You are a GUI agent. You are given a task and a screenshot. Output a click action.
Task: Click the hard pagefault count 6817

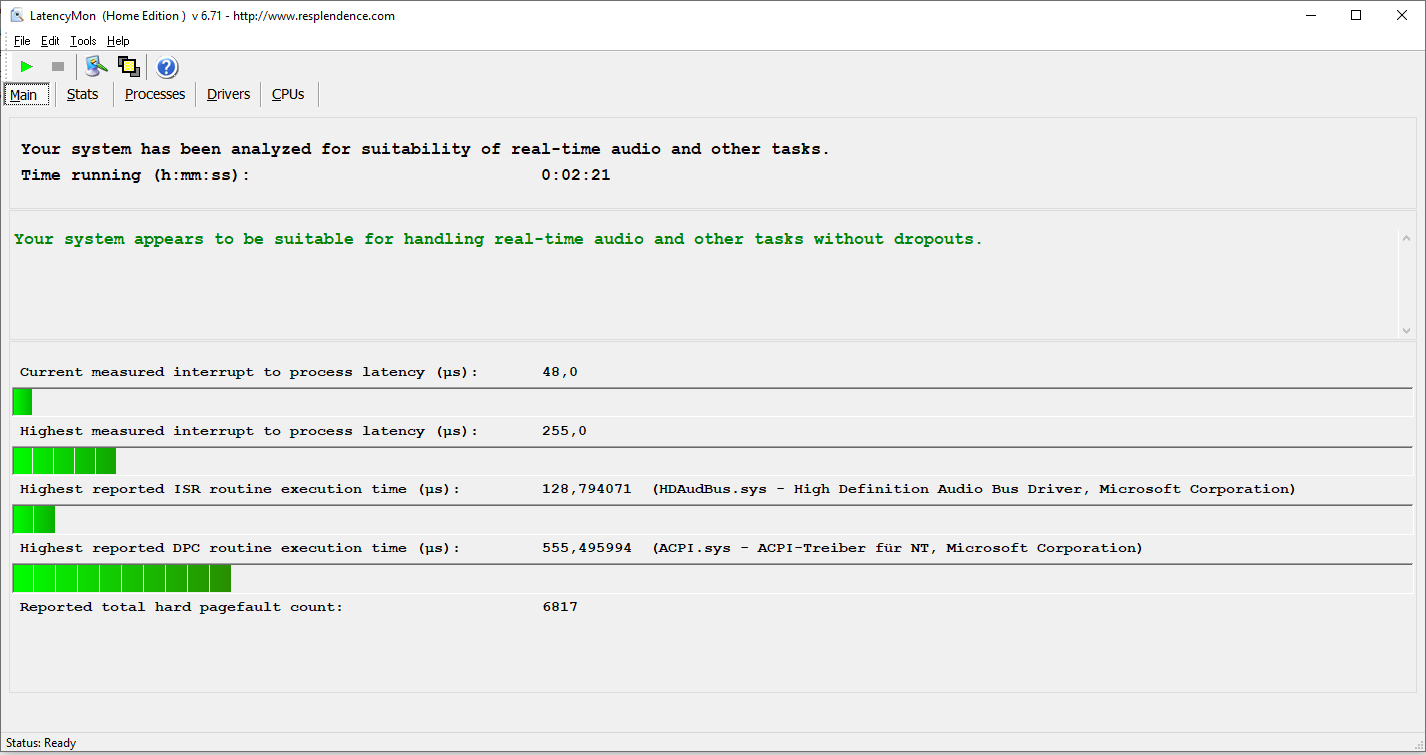click(x=560, y=607)
